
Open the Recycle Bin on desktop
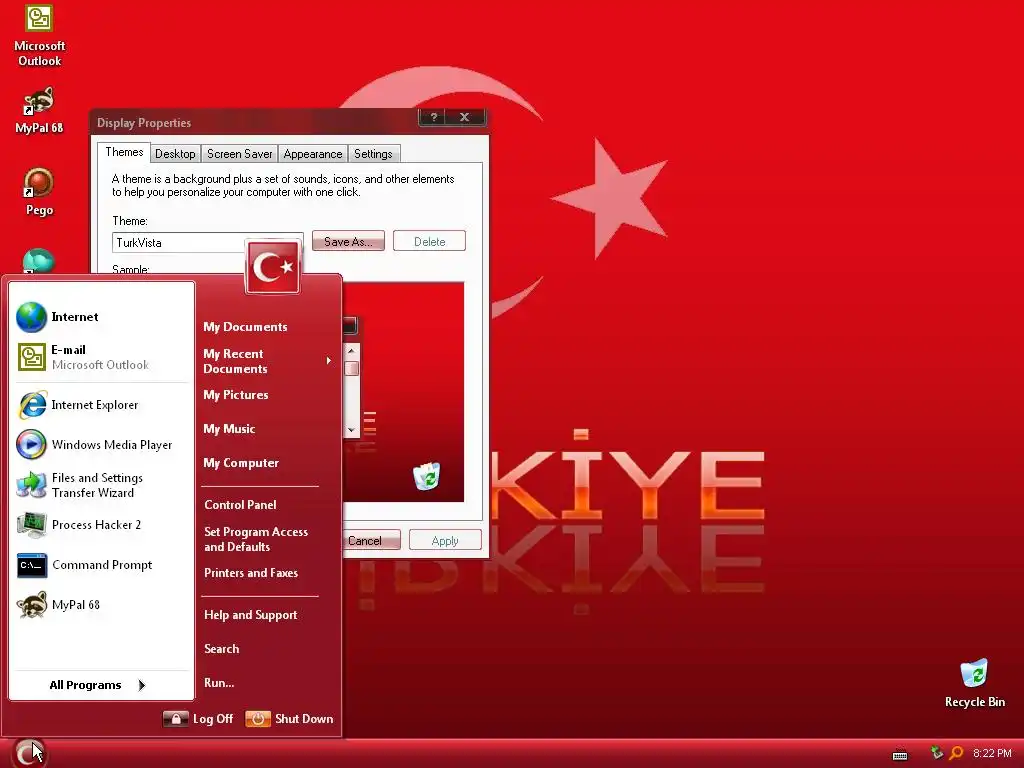[x=974, y=684]
